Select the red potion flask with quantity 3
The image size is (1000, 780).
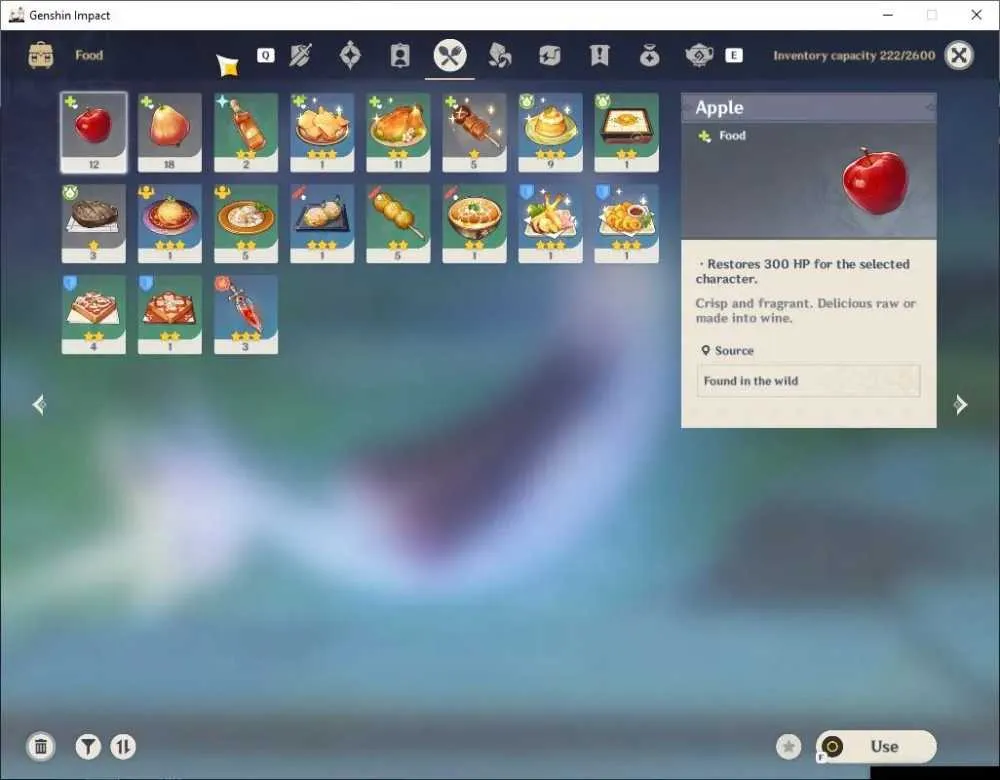point(246,314)
